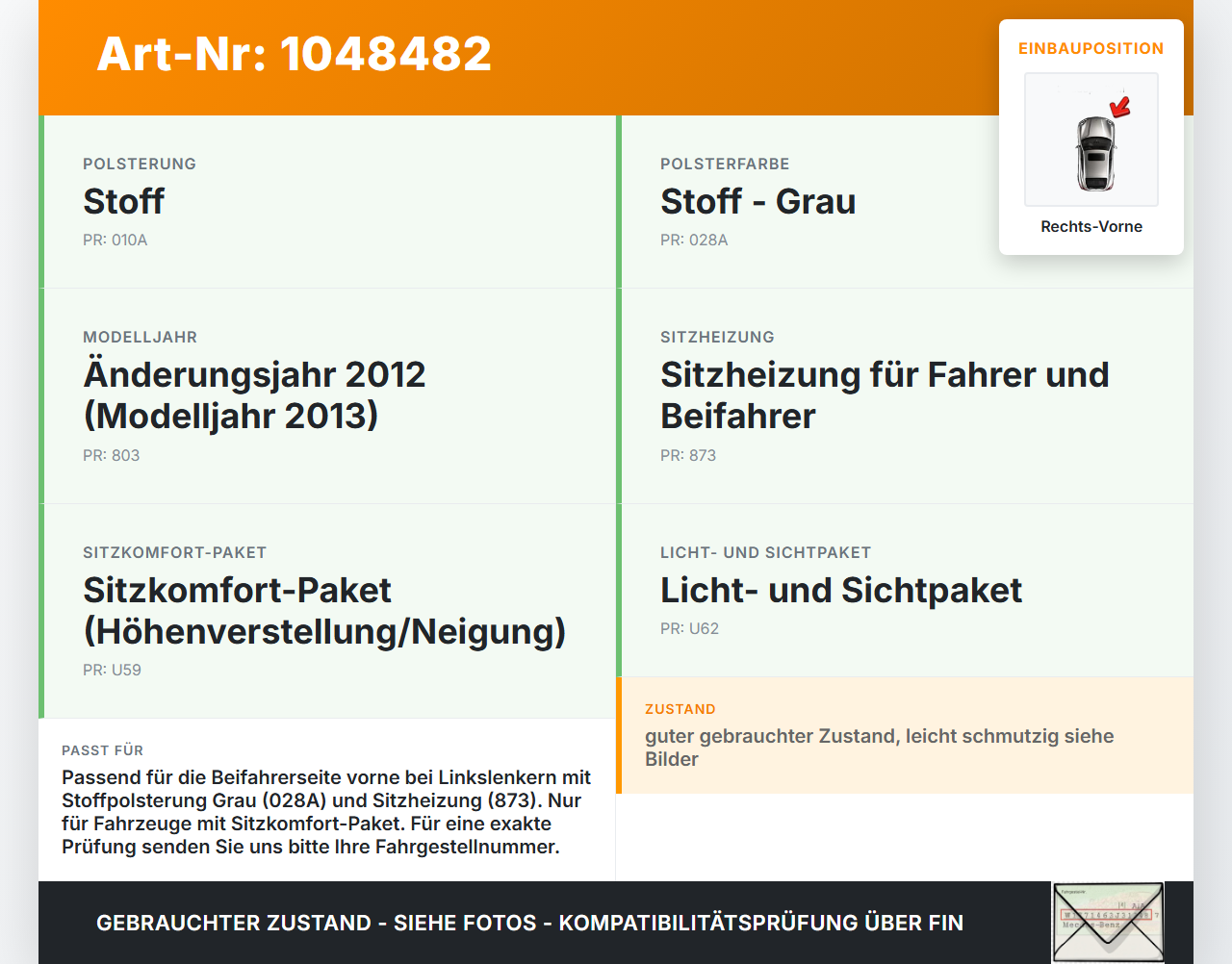Click the Art-Nr: 1048482 heading
The height and width of the screenshot is (964, 1232).
coord(294,54)
